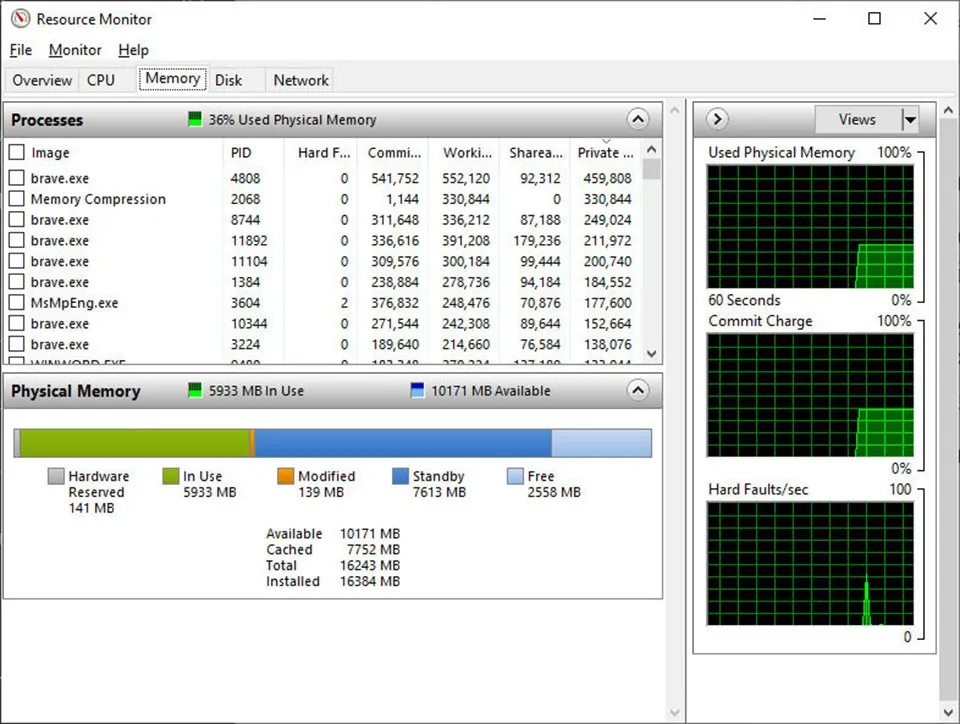
Task: Open the Monitor menu
Action: (x=74, y=49)
